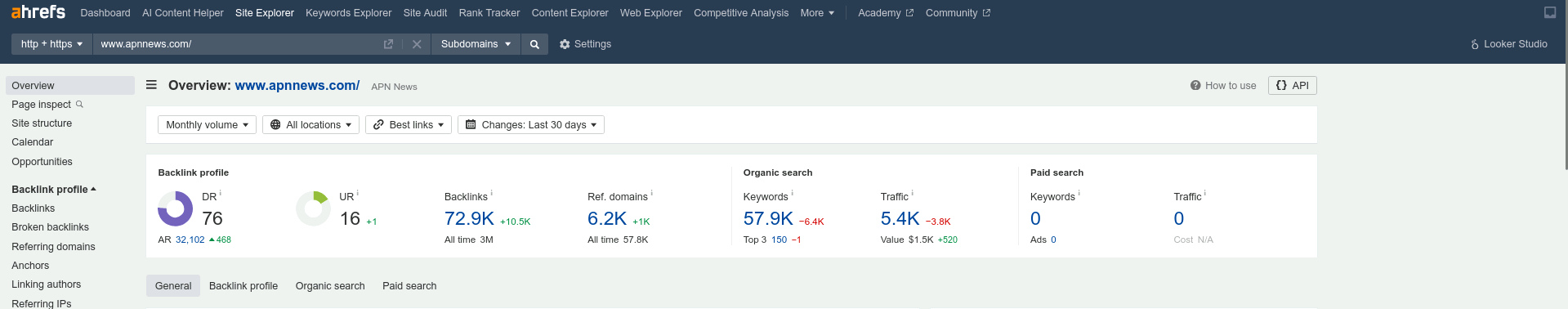
Task: Open Changes: Last 30 days dropdown
Action: coord(531,125)
